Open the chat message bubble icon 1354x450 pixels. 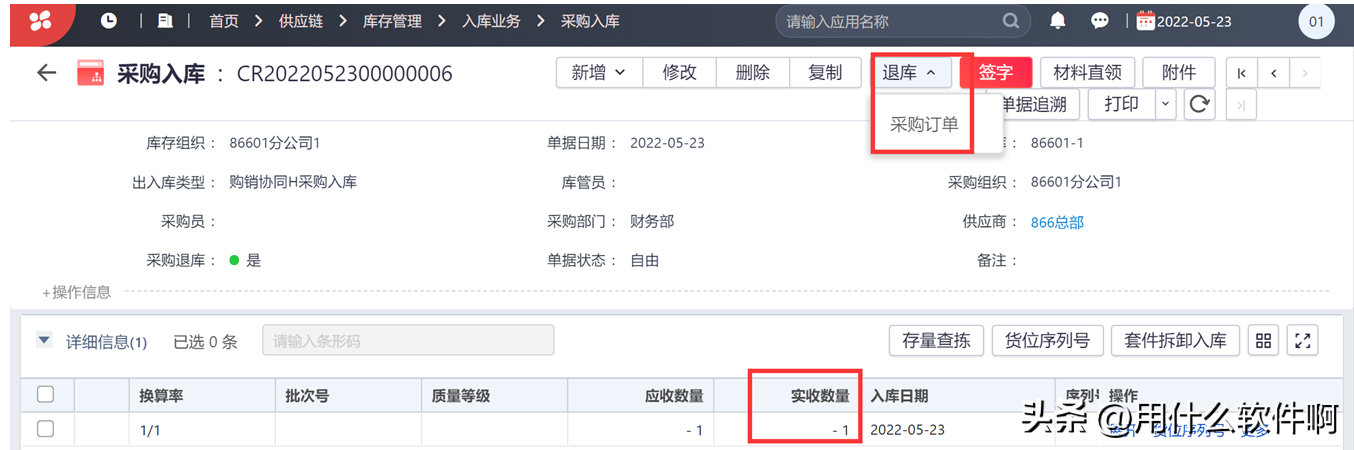coord(1099,20)
